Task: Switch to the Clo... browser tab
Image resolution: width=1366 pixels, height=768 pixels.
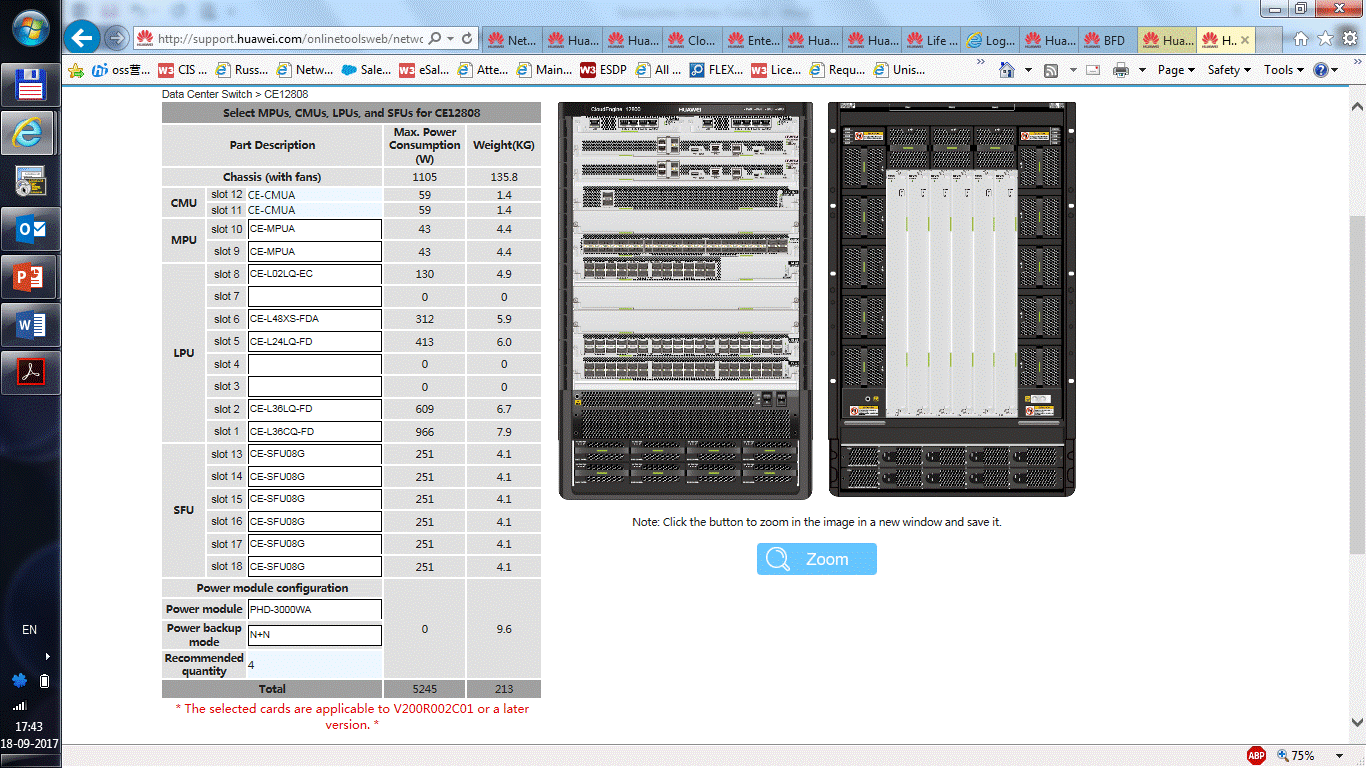Action: point(693,40)
